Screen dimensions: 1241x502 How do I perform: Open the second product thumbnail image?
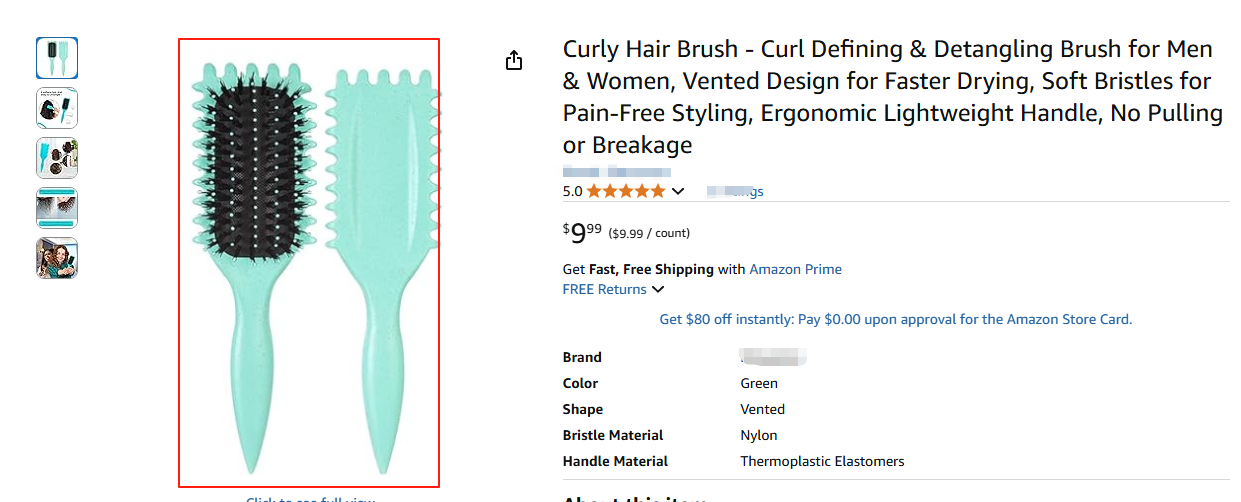click(x=57, y=108)
